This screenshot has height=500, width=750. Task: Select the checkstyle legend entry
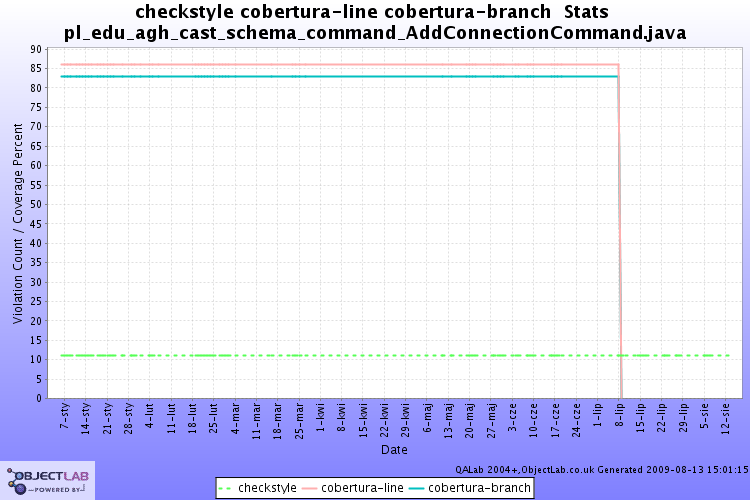257,488
